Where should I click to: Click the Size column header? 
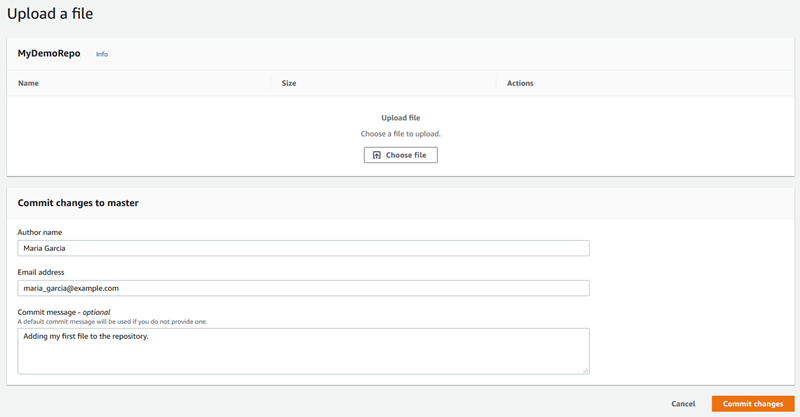click(289, 83)
